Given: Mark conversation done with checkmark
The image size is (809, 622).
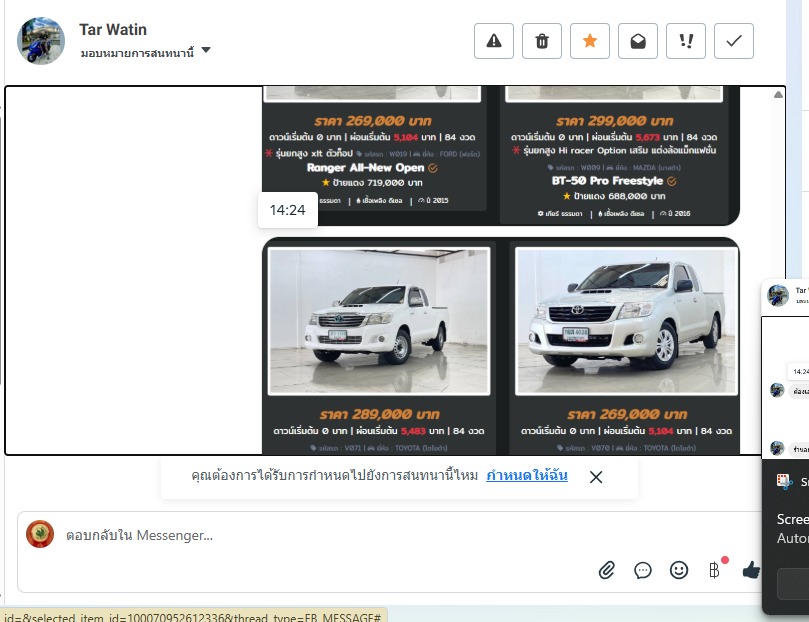Looking at the screenshot, I should point(733,41).
